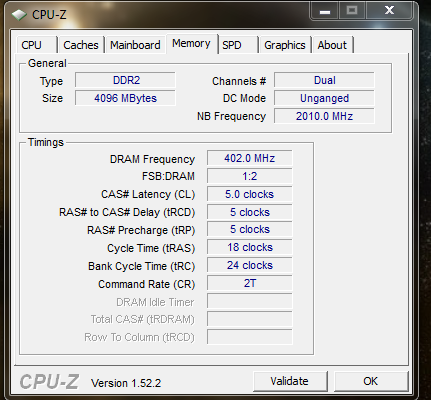Viewport: 431px width, 400px height.
Task: Go to the SPD tab
Action: click(x=238, y=45)
